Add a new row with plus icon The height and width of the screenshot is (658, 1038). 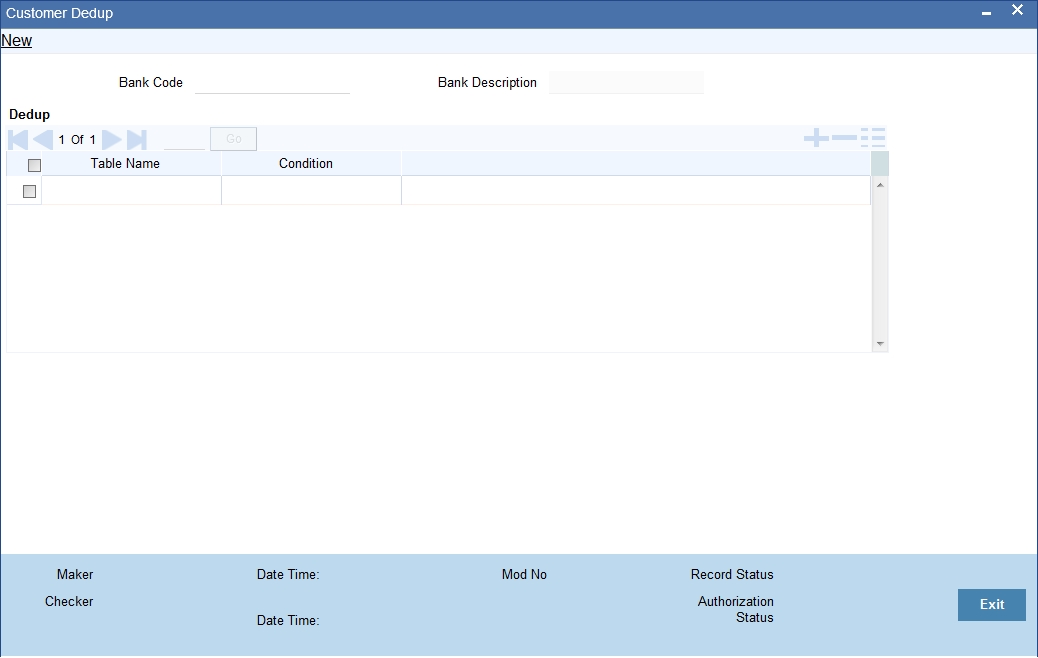[x=816, y=138]
